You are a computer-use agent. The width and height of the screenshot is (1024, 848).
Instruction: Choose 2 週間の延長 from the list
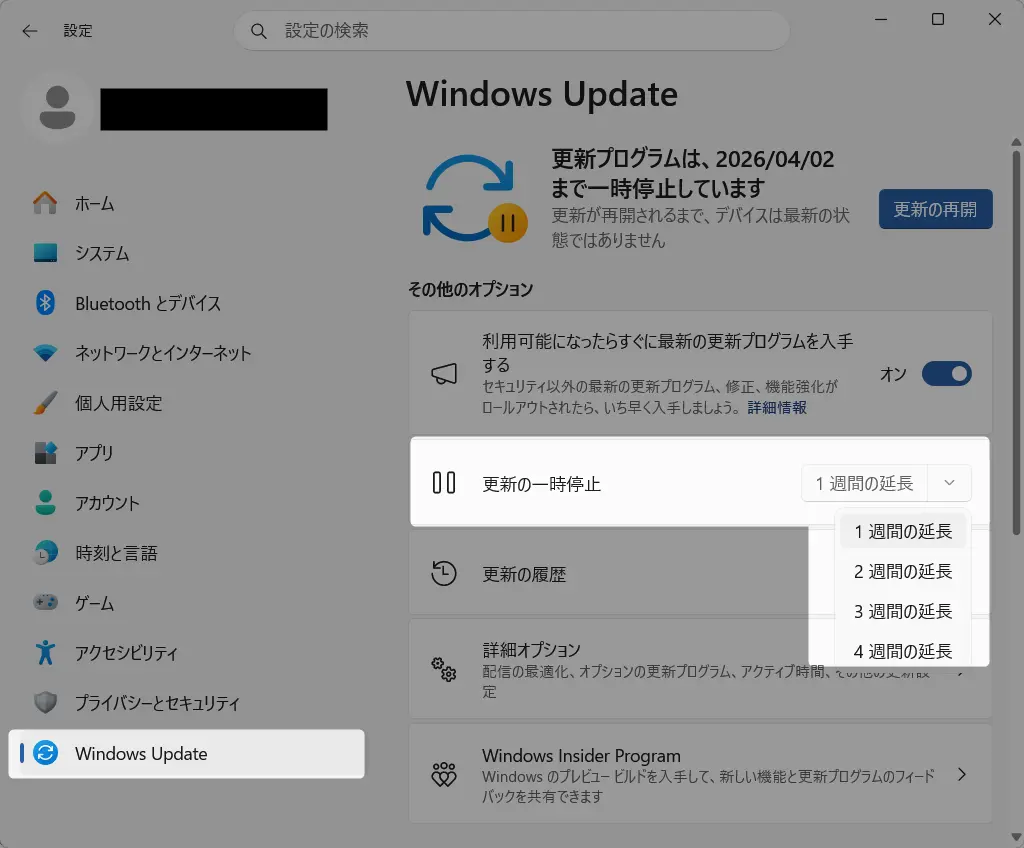tap(902, 572)
